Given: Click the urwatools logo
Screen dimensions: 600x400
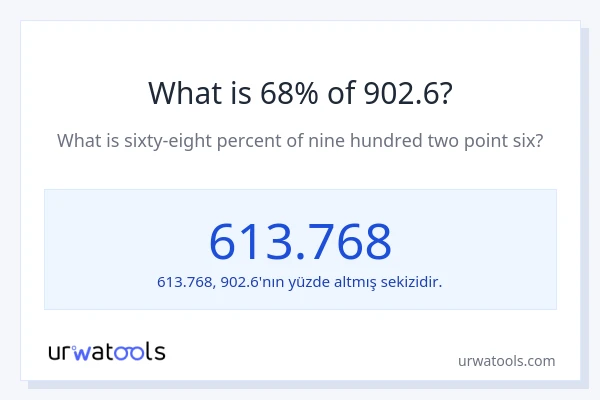Looking at the screenshot, I should coord(107,351).
